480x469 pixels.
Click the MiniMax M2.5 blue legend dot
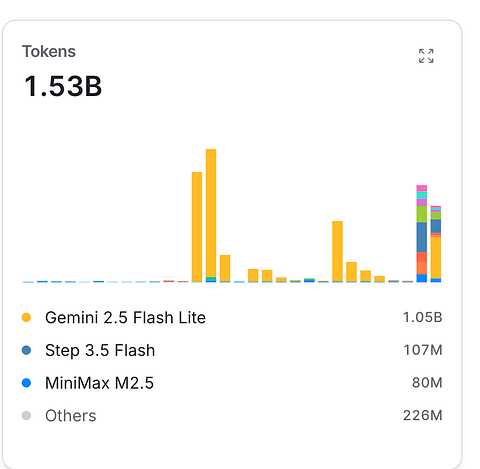pos(26,383)
